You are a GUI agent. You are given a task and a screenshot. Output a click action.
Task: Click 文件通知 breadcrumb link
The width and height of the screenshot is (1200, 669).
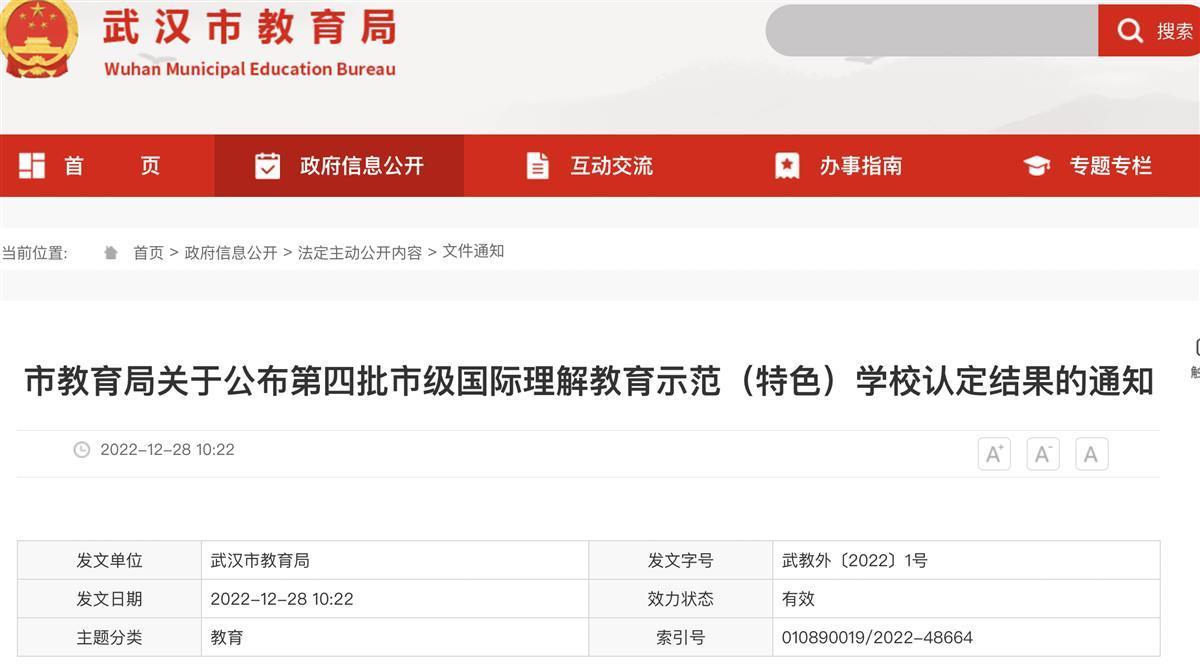tap(473, 252)
